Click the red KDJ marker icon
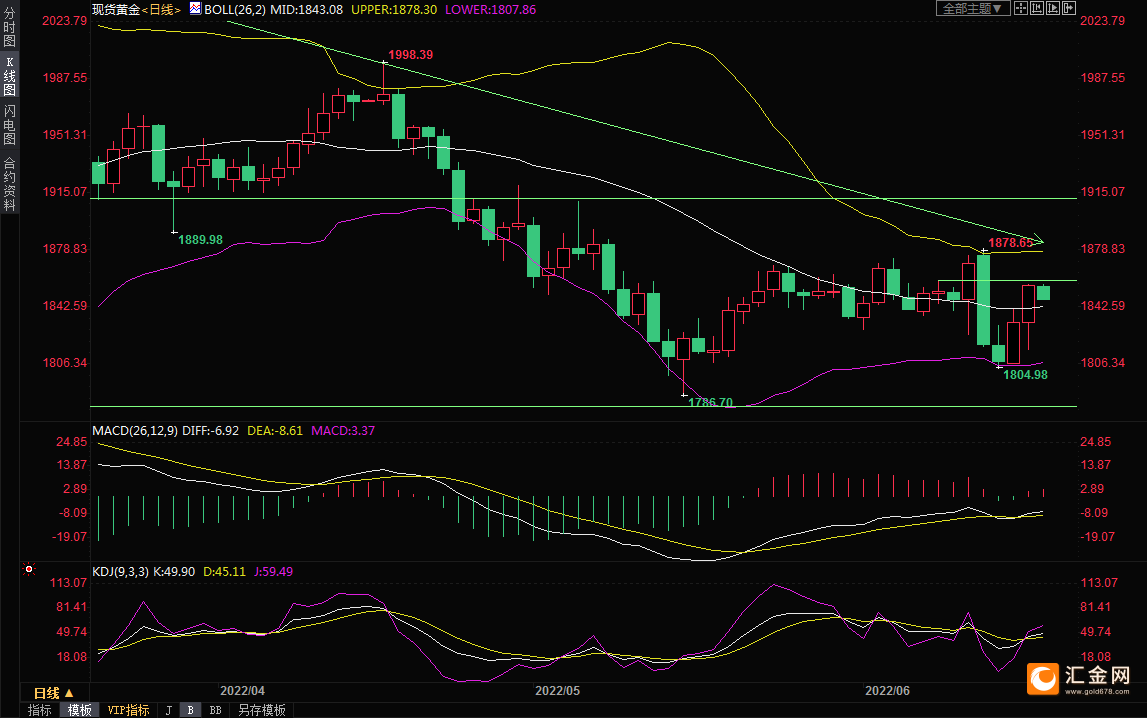The height and width of the screenshot is (718, 1147). (x=28, y=571)
